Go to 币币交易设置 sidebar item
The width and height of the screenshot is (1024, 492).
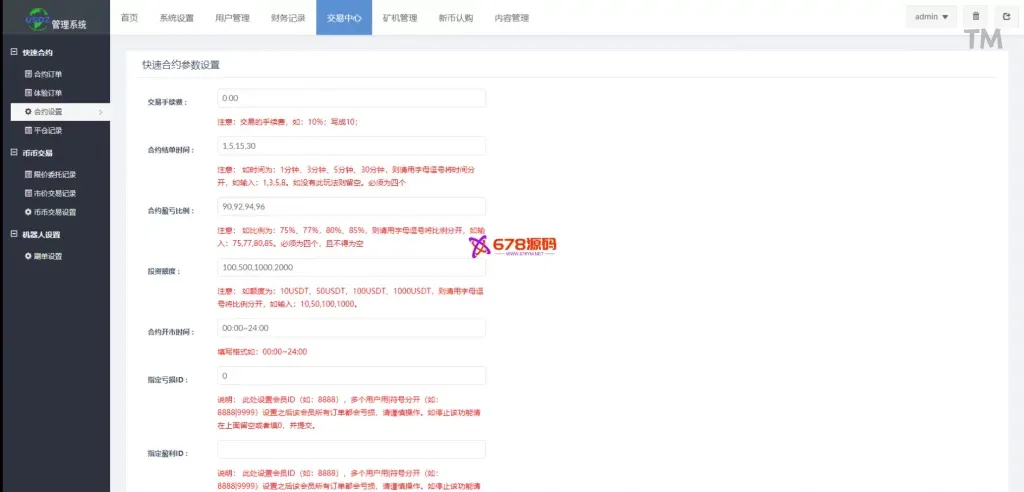54,212
